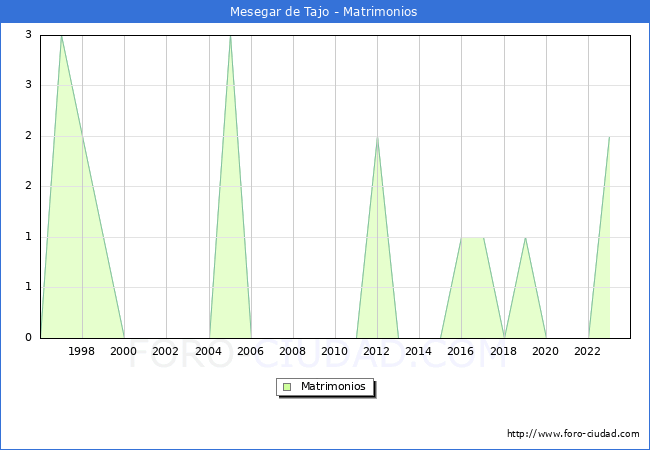Click the x-axis label 2020
This screenshot has height=450, width=650.
tap(546, 351)
